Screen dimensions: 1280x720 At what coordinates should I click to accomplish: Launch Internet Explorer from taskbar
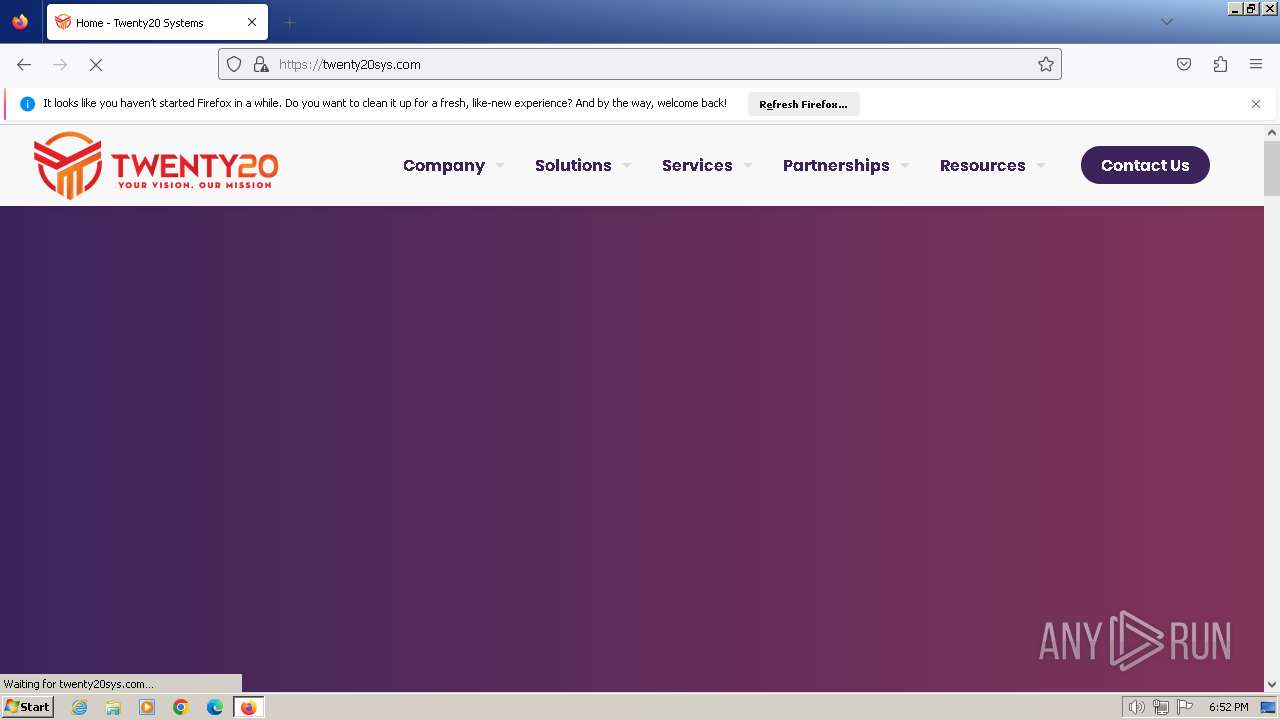(80, 707)
